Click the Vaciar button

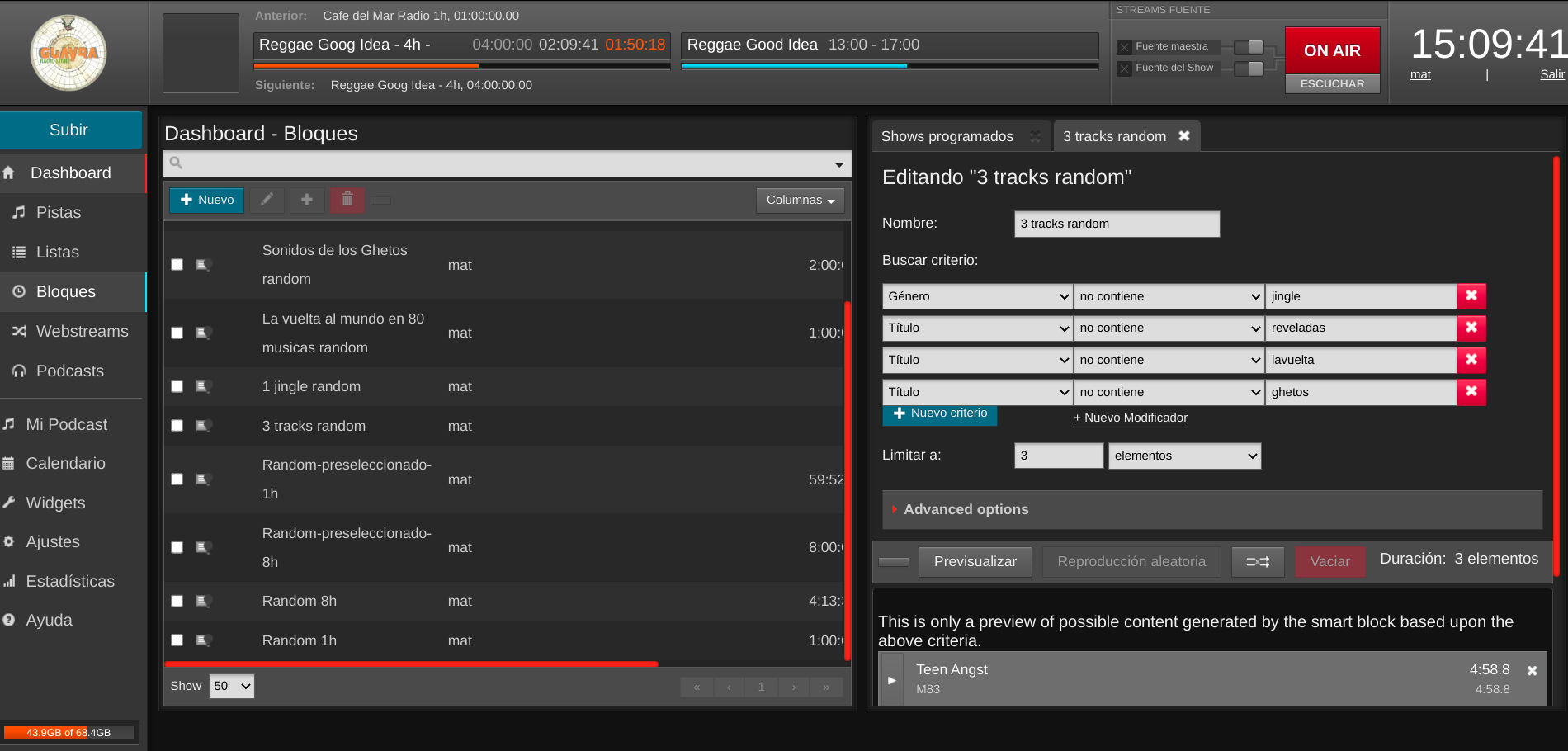1329,562
